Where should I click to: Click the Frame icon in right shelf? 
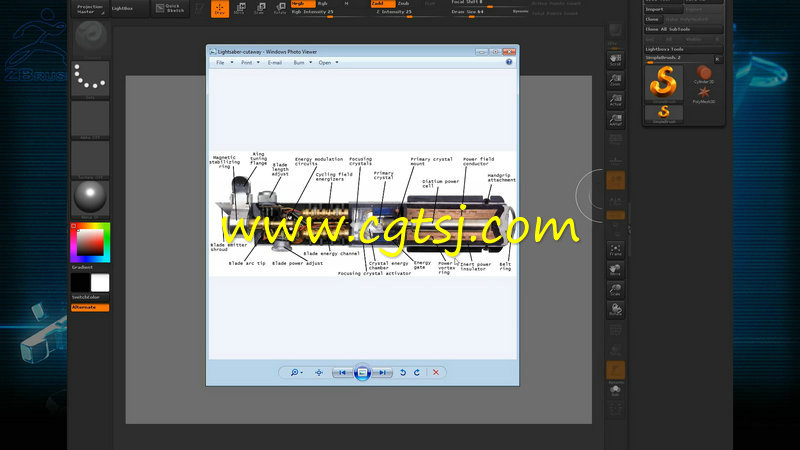(615, 249)
